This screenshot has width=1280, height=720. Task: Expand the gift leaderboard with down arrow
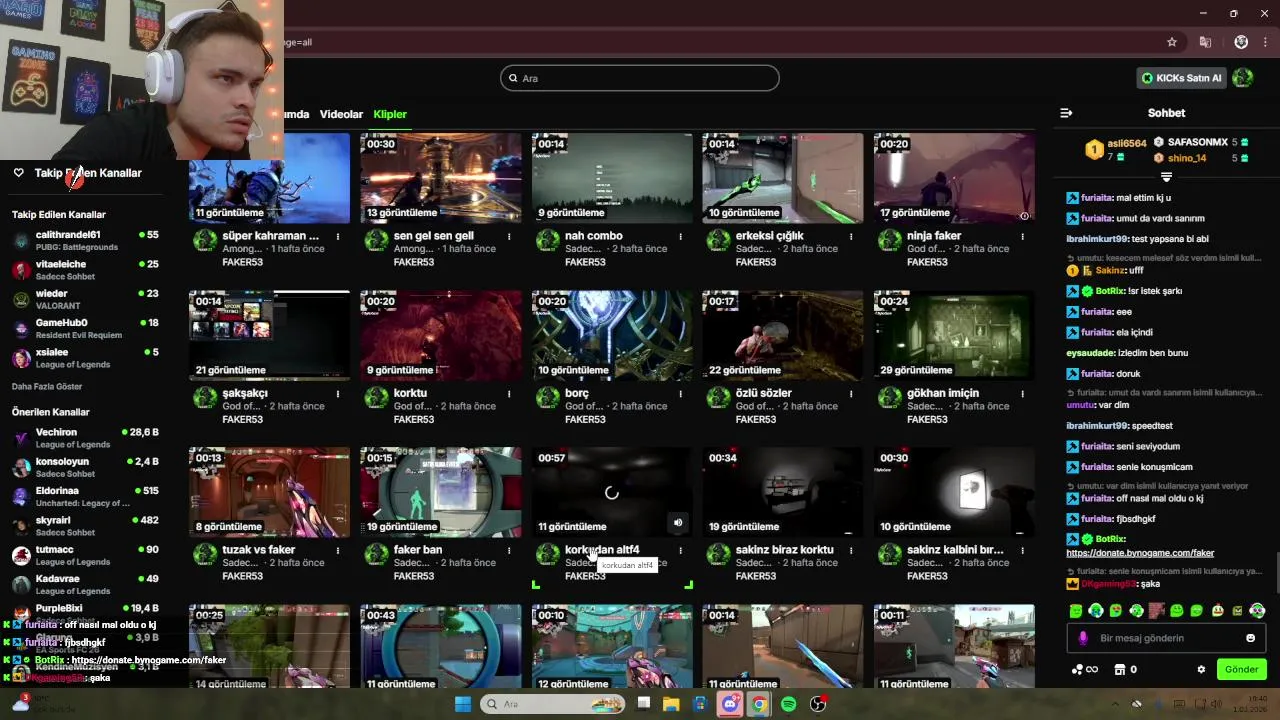[x=1166, y=176]
